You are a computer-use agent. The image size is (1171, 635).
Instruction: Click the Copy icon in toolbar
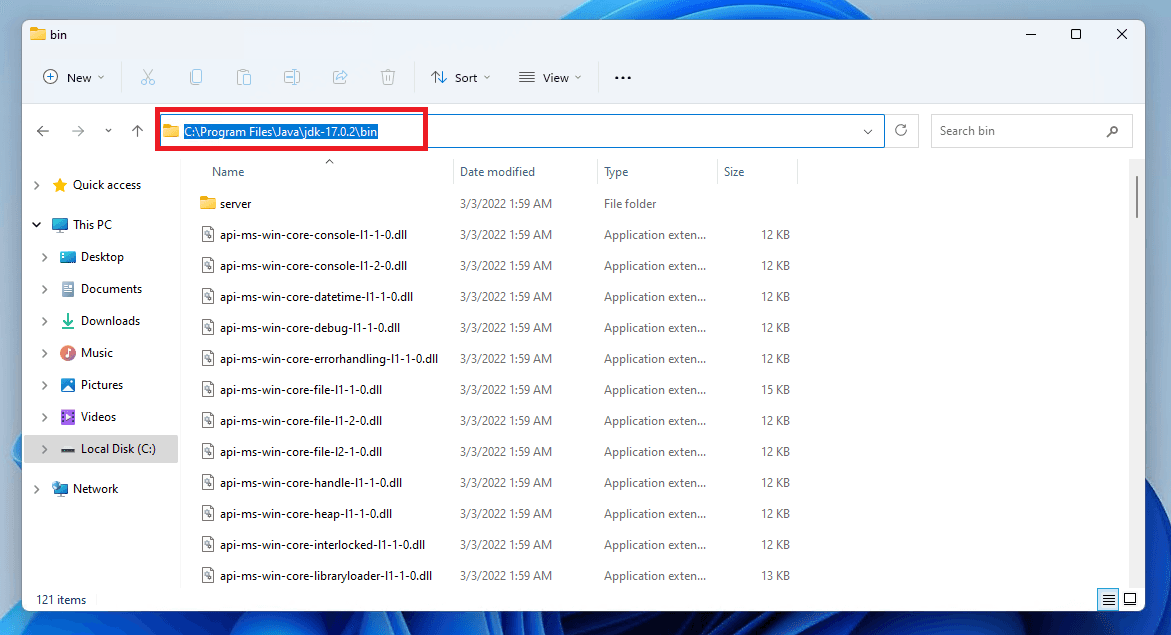click(x=196, y=77)
